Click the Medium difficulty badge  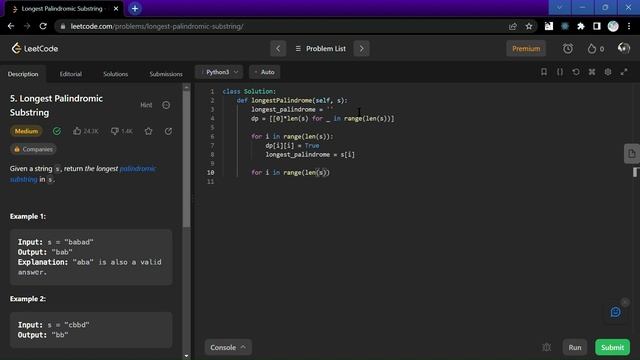click(x=26, y=131)
